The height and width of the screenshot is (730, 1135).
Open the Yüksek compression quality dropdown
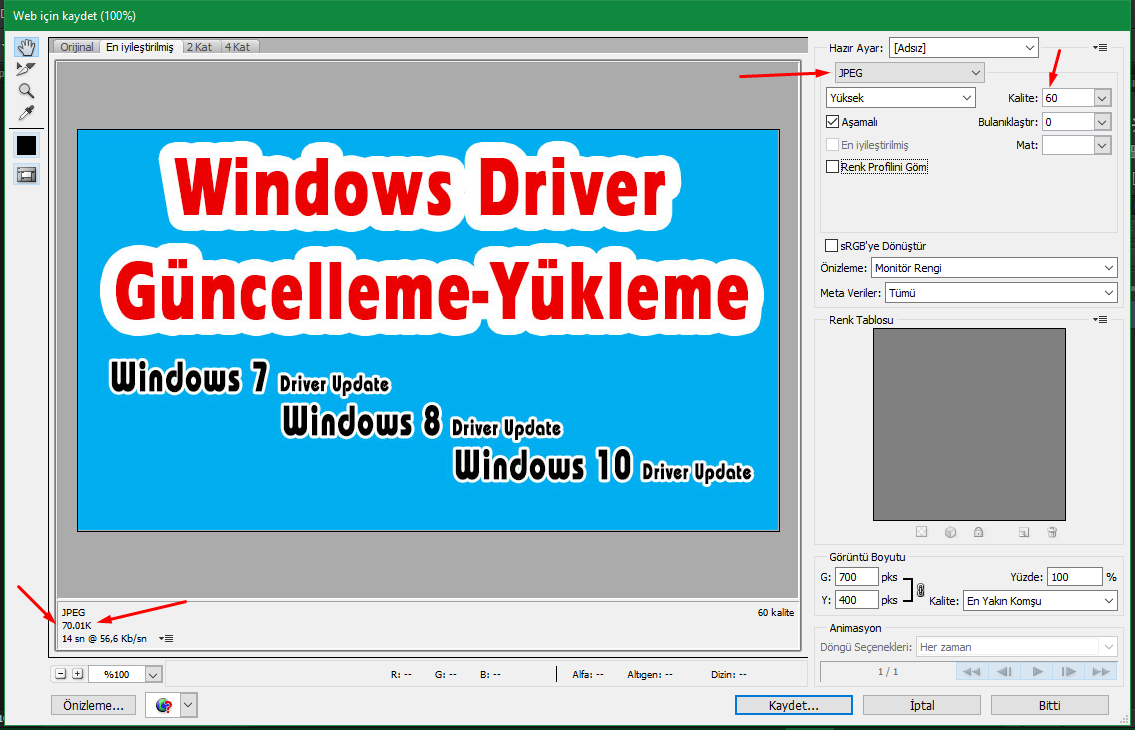900,97
